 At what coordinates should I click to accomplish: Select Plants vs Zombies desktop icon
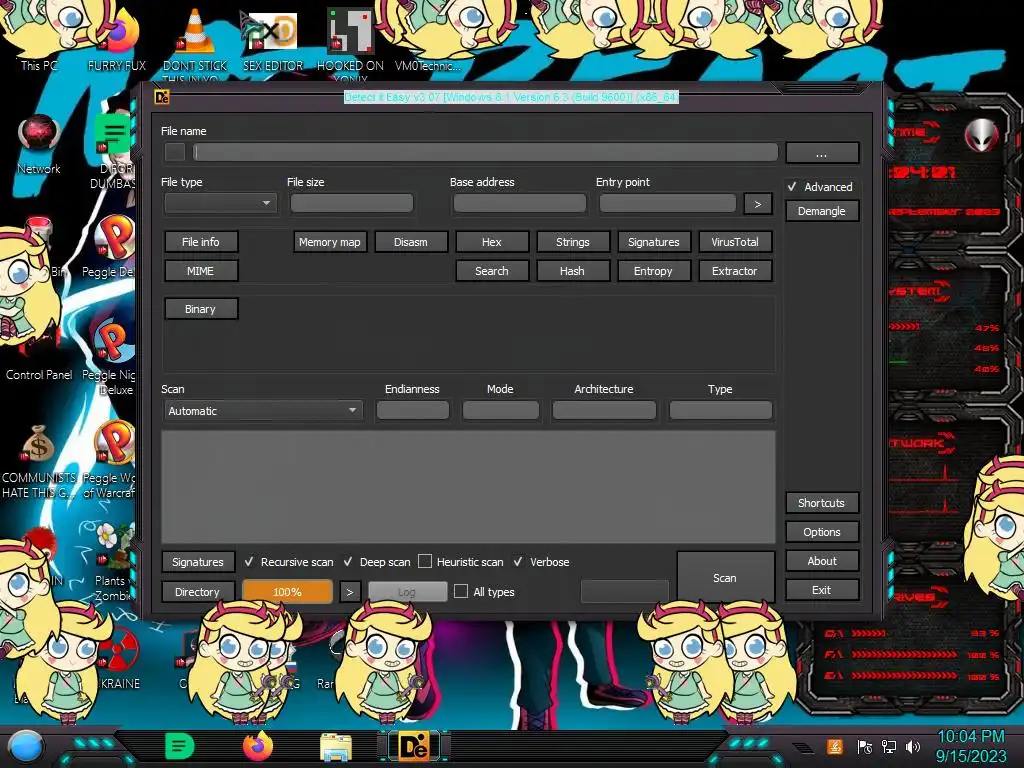[112, 562]
